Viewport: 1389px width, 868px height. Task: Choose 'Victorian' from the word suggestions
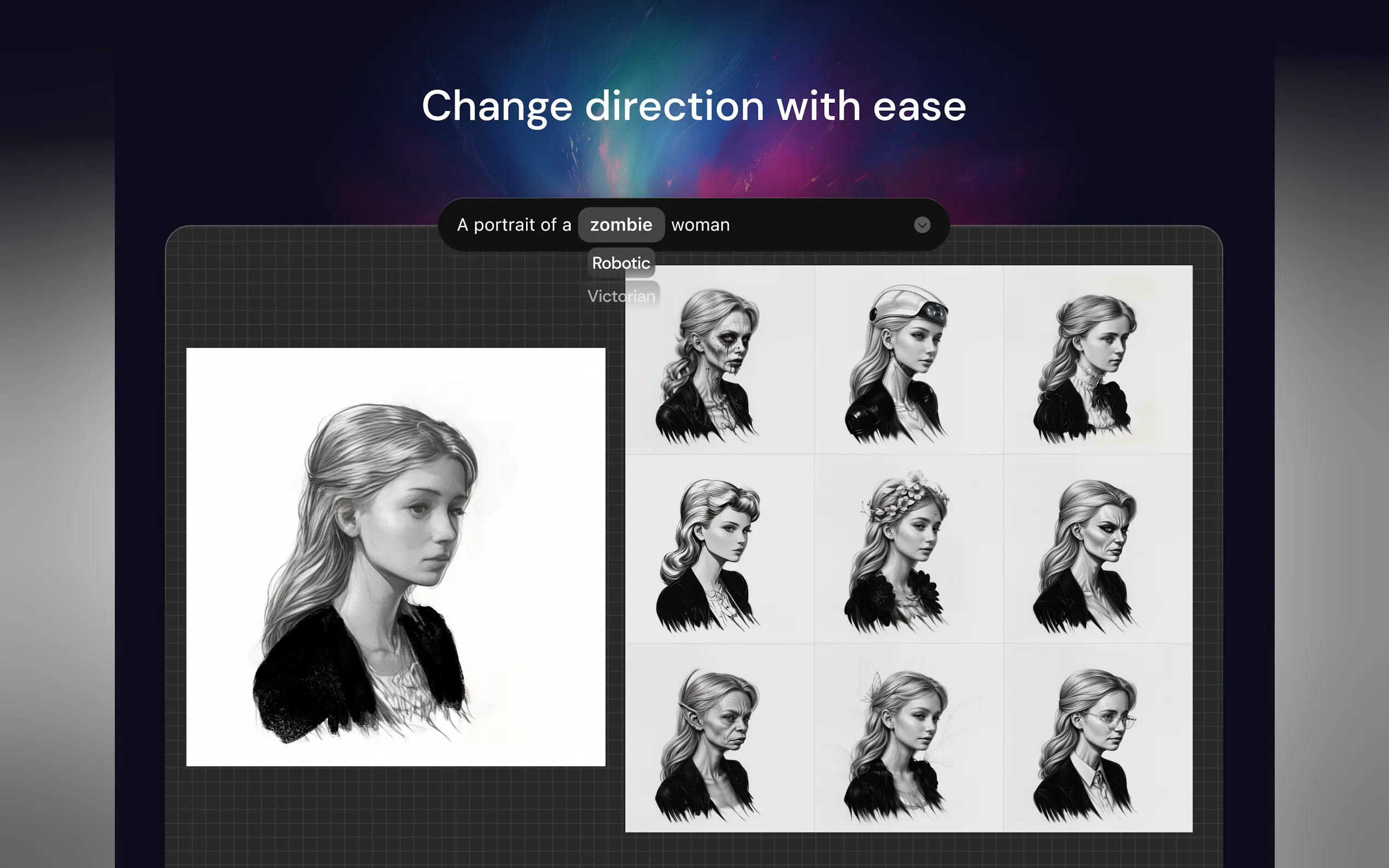click(621, 296)
